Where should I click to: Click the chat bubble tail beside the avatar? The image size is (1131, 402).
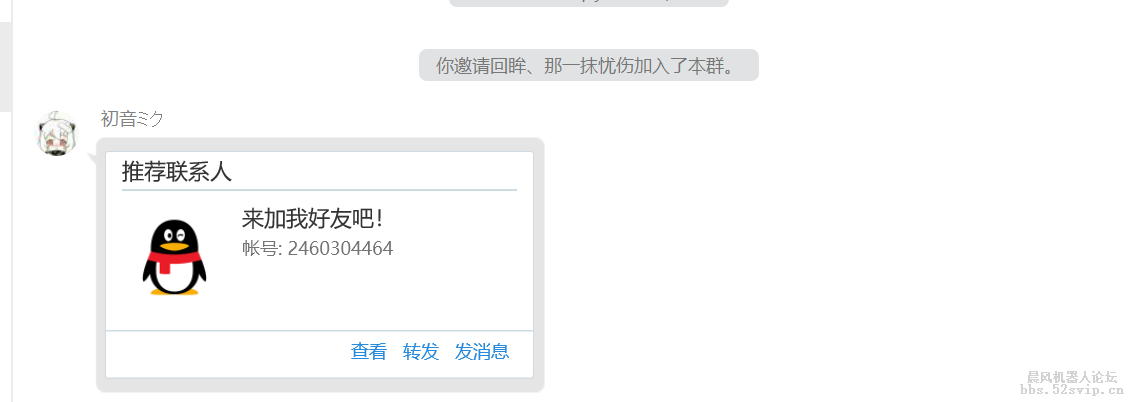tap(92, 158)
